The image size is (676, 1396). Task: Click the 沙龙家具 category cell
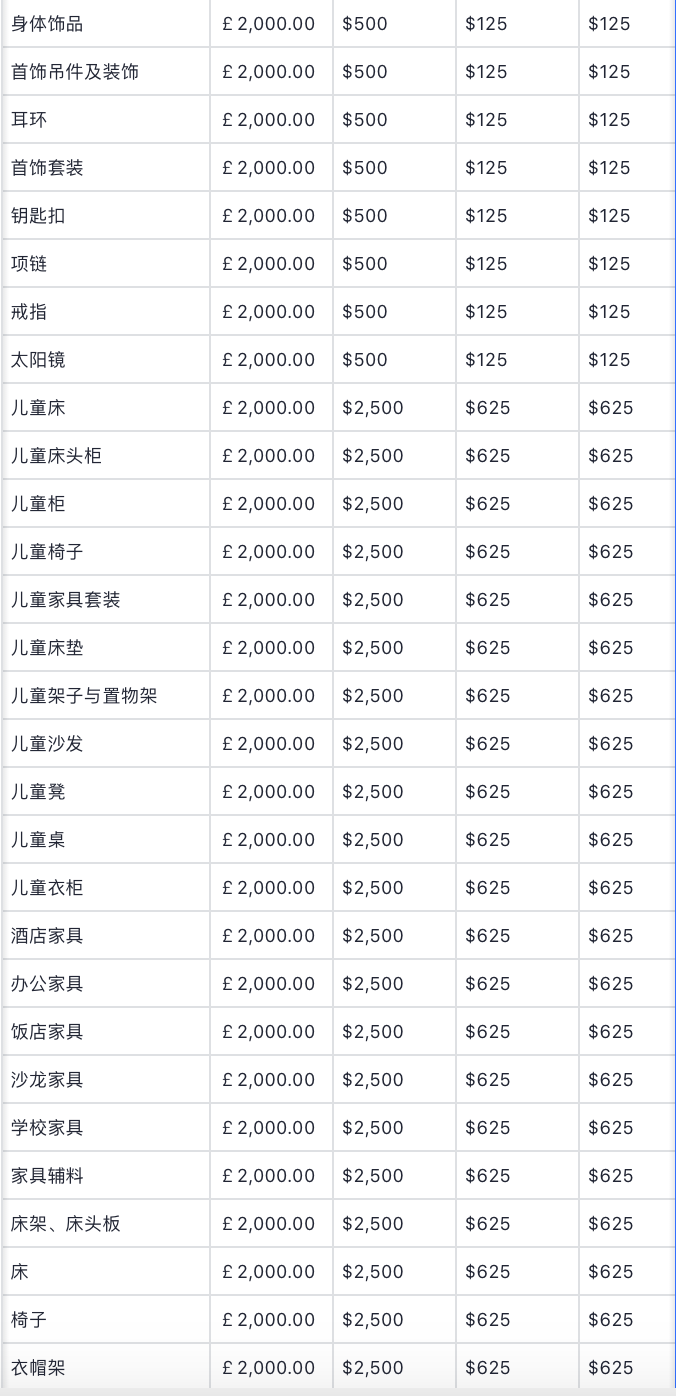[47, 1080]
